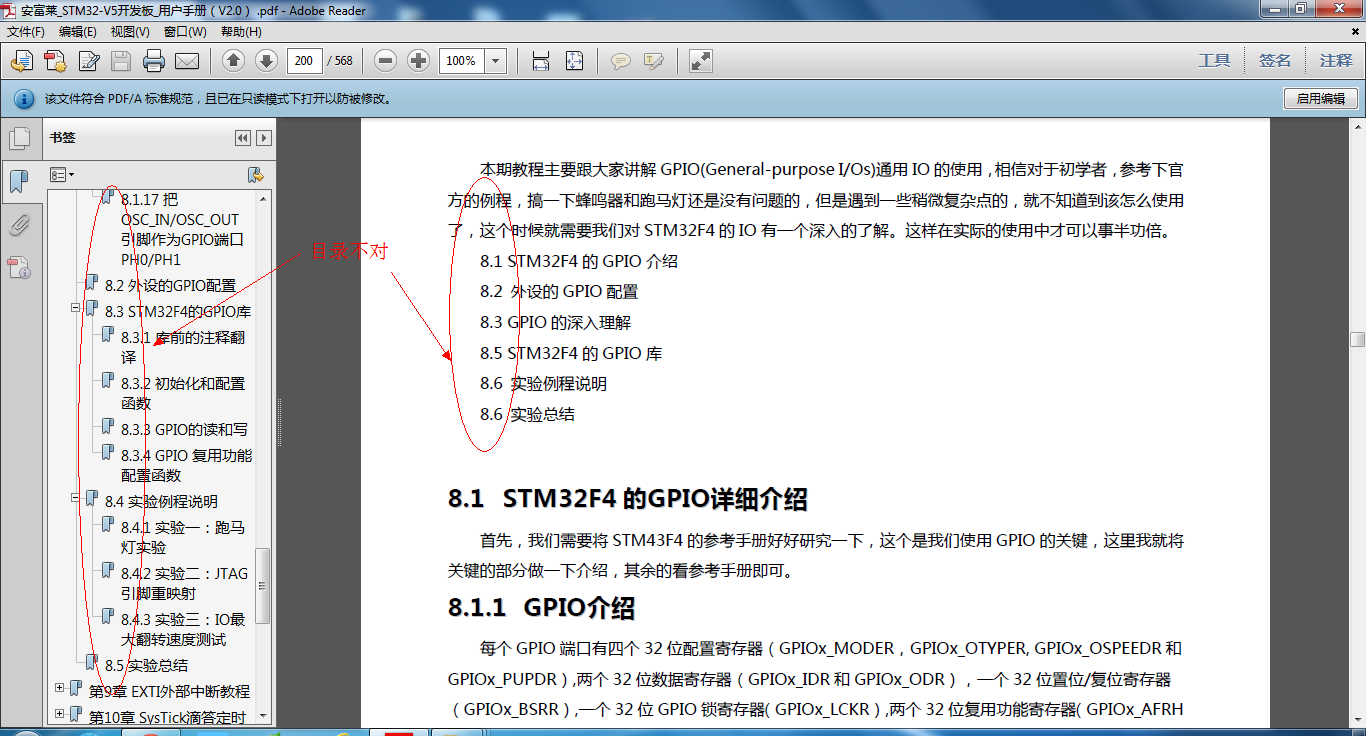Viewport: 1366px width, 736px height.
Task: Select bookmark 8.3.1 库前的注释翻译
Action: (183, 347)
